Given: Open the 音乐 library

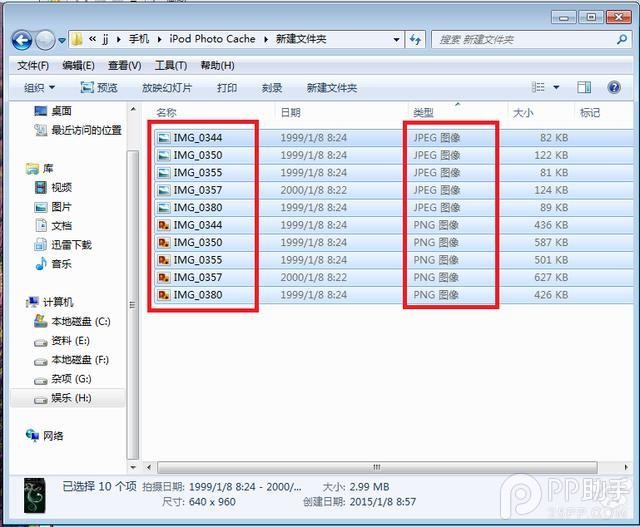Looking at the screenshot, I should (53, 264).
